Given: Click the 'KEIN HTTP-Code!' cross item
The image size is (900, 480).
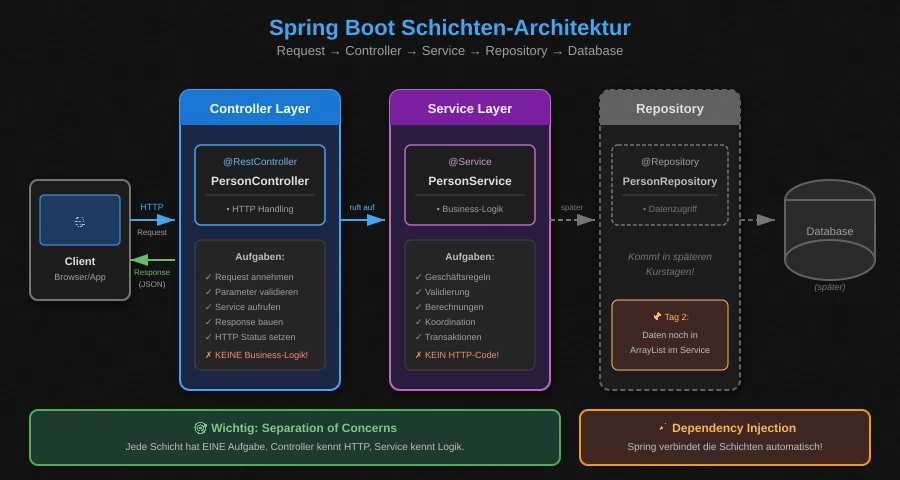Looking at the screenshot, I should pyautogui.click(x=457, y=355).
